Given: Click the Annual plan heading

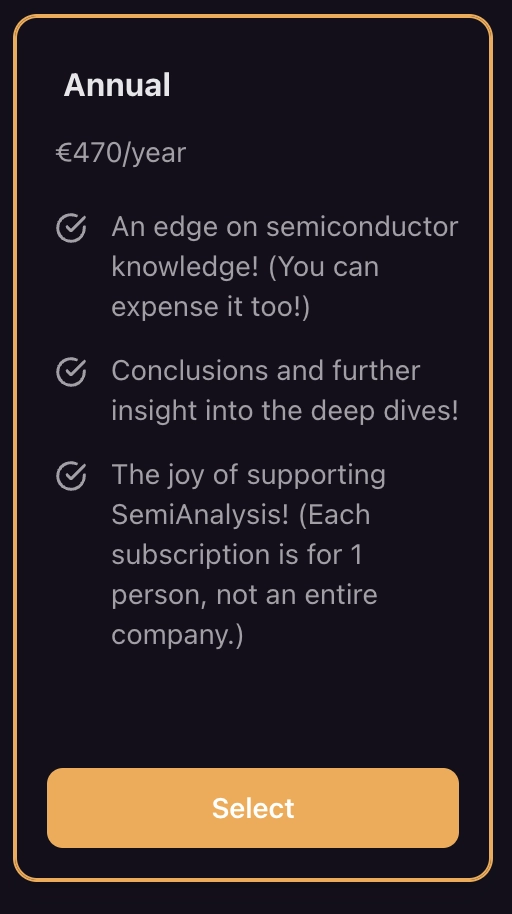Looking at the screenshot, I should coord(117,85).
